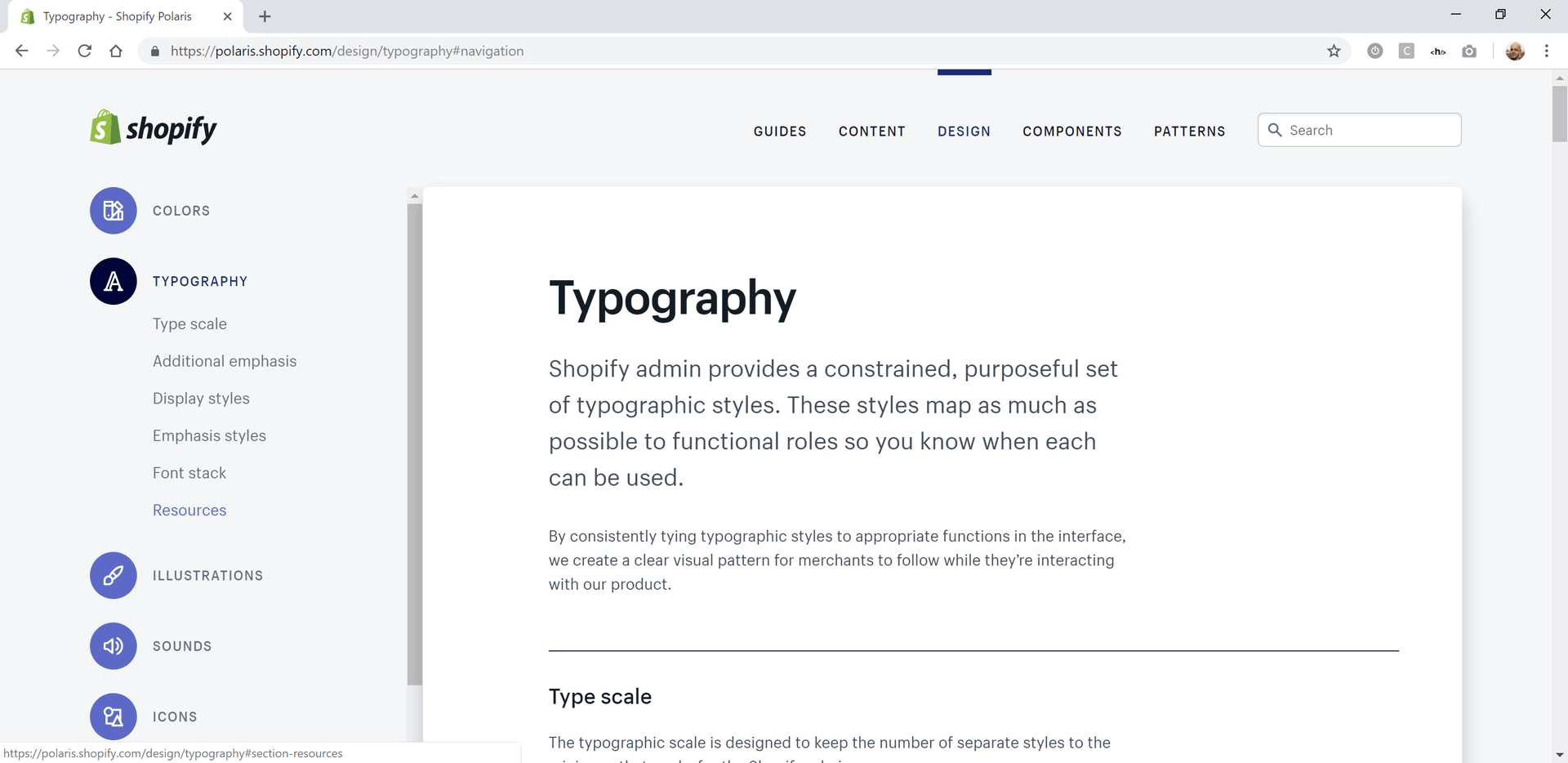Open the h-tag extension icon

click(1438, 51)
